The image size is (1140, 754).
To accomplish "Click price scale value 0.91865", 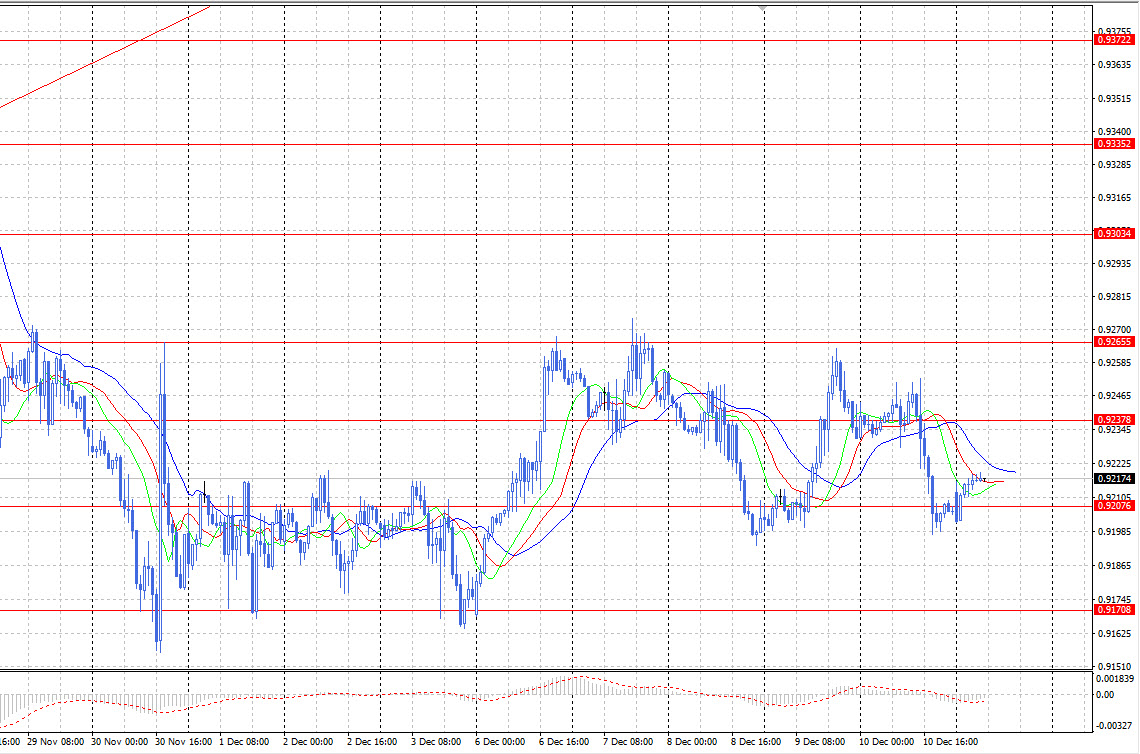I will (x=1115, y=566).
